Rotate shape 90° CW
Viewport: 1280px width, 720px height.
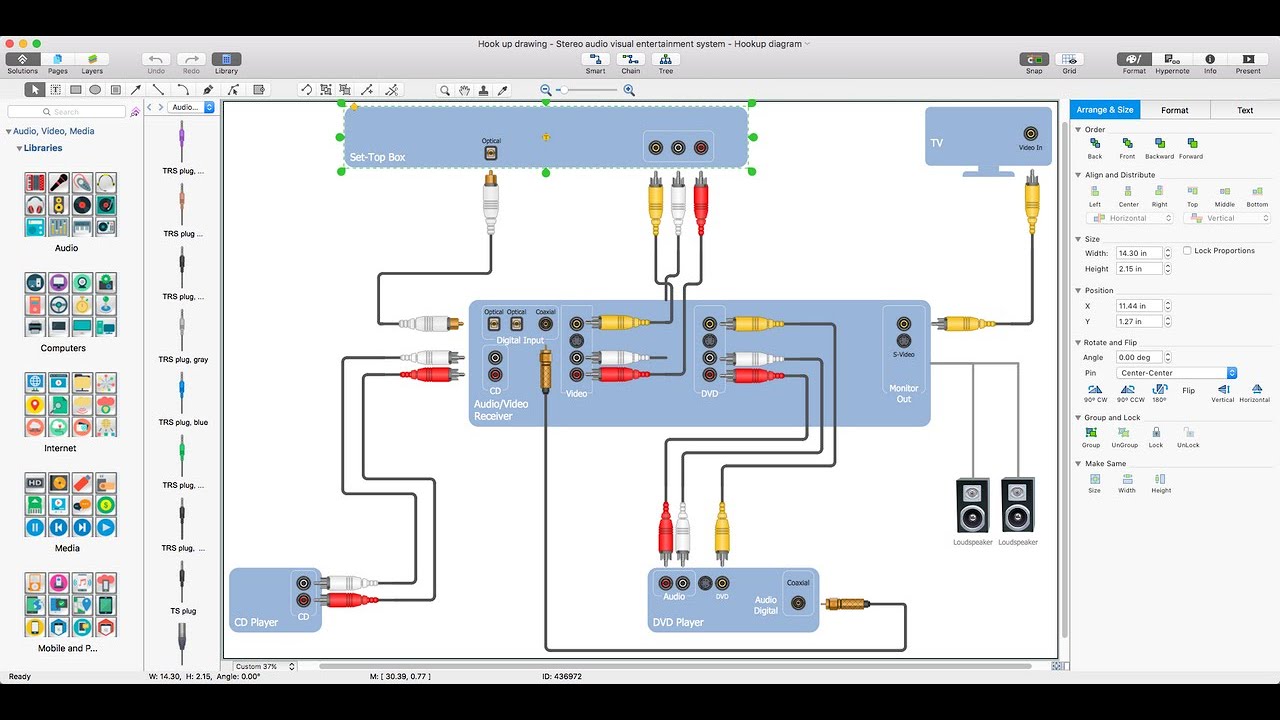click(x=1096, y=393)
